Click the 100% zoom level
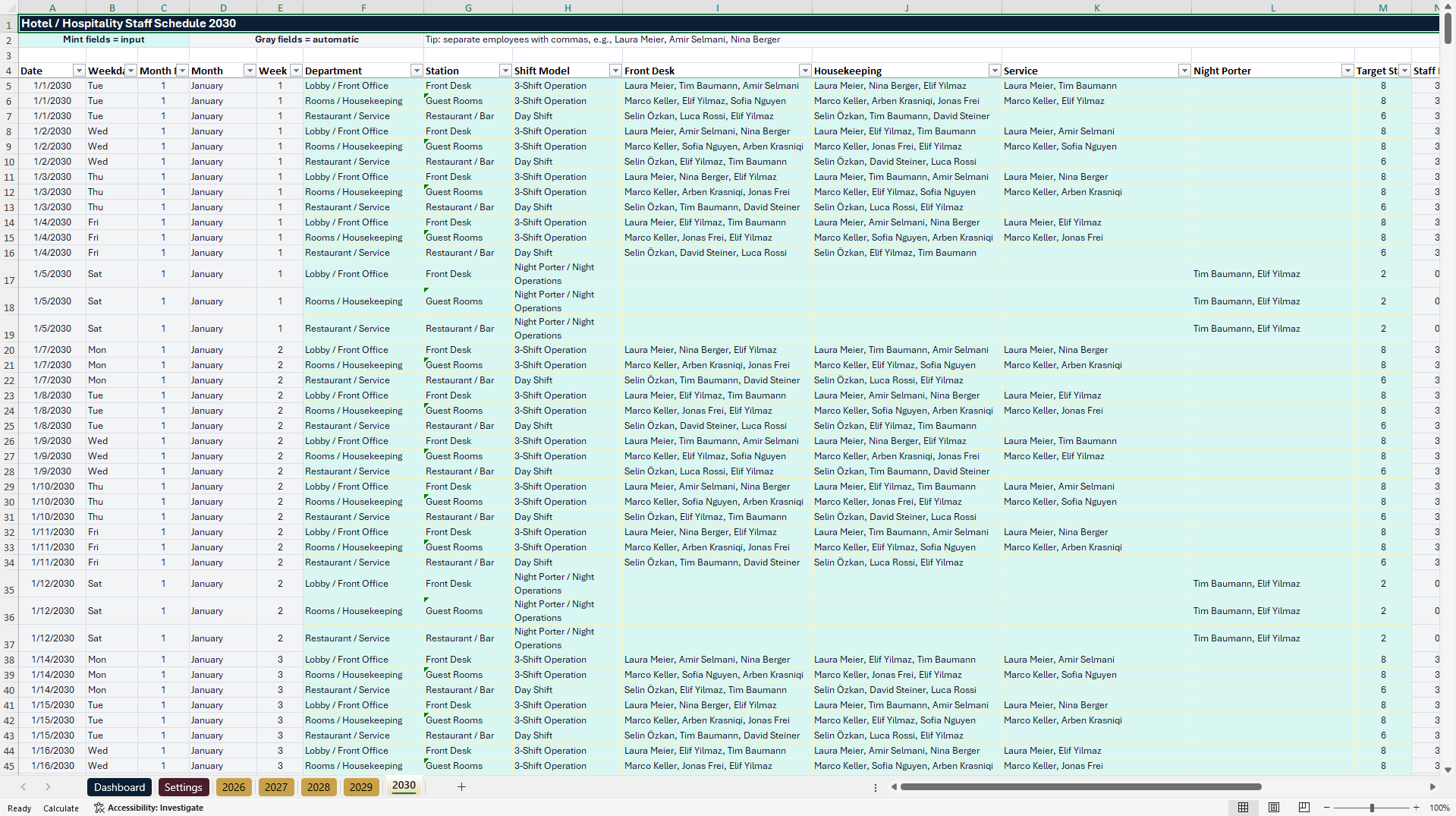The width and height of the screenshot is (1456, 816). [1439, 808]
